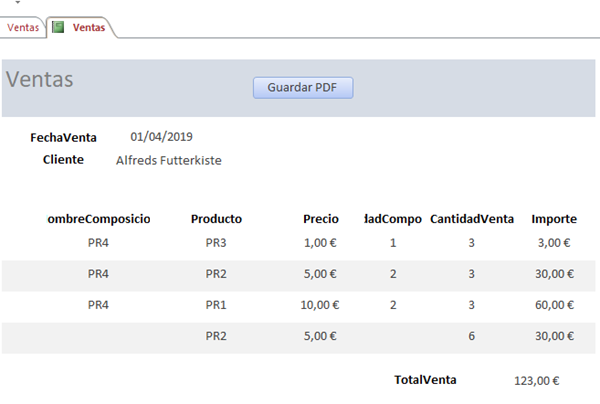
Task: Select the PR1 product cell
Action: [x=216, y=306]
